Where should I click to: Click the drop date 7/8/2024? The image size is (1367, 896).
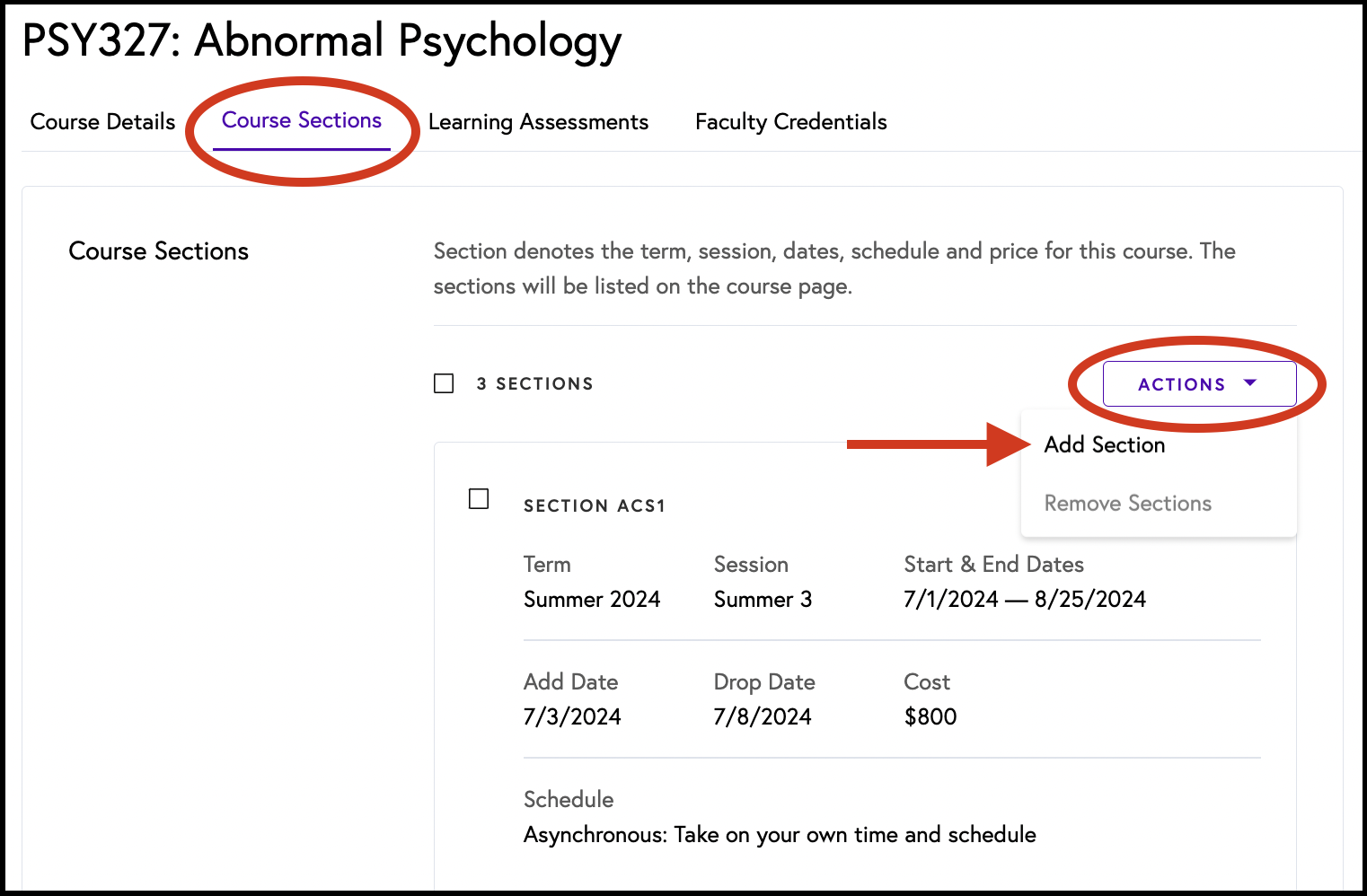point(763,716)
